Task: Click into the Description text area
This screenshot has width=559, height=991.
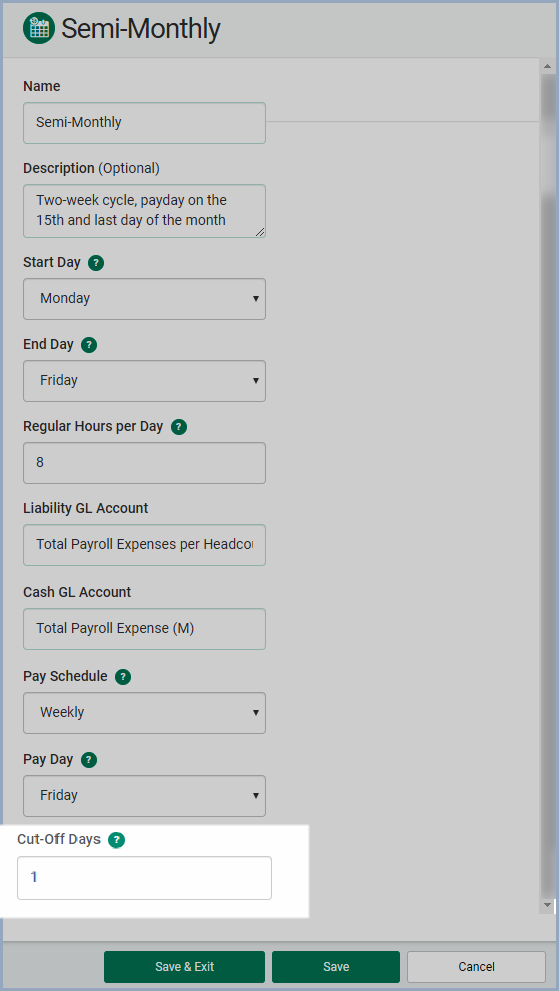Action: [144, 211]
